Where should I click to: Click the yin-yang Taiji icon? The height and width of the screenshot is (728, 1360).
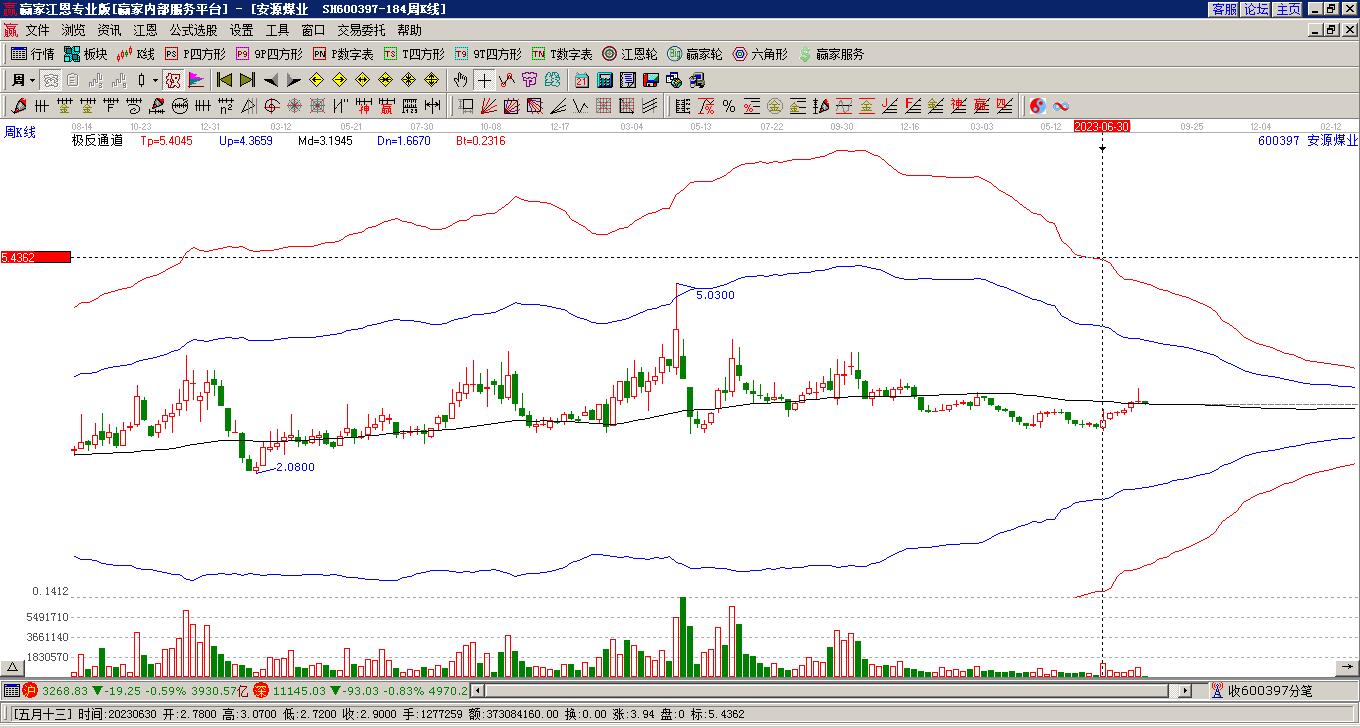tap(1038, 106)
